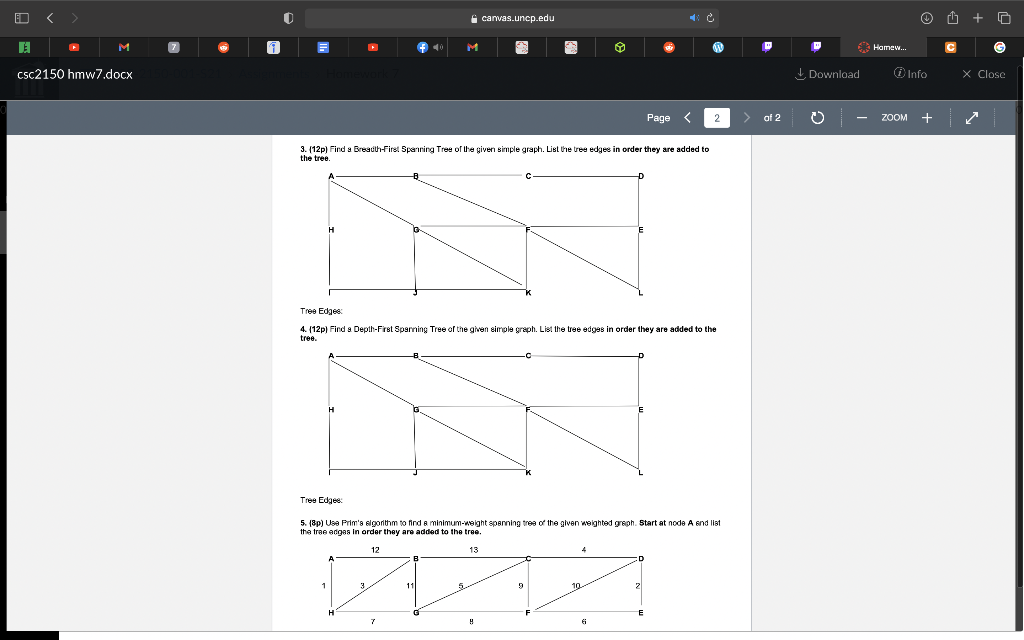Open the Facebook favorite

(x=420, y=47)
